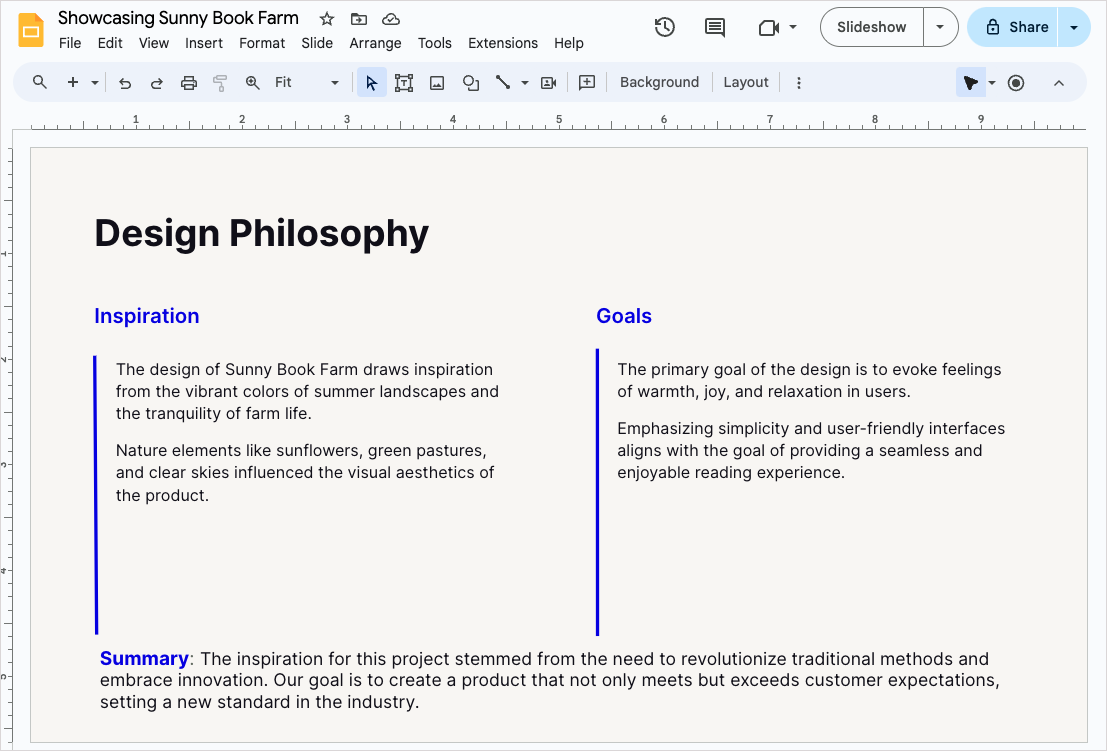Click the record slideshow circle icon

pyautogui.click(x=1016, y=83)
